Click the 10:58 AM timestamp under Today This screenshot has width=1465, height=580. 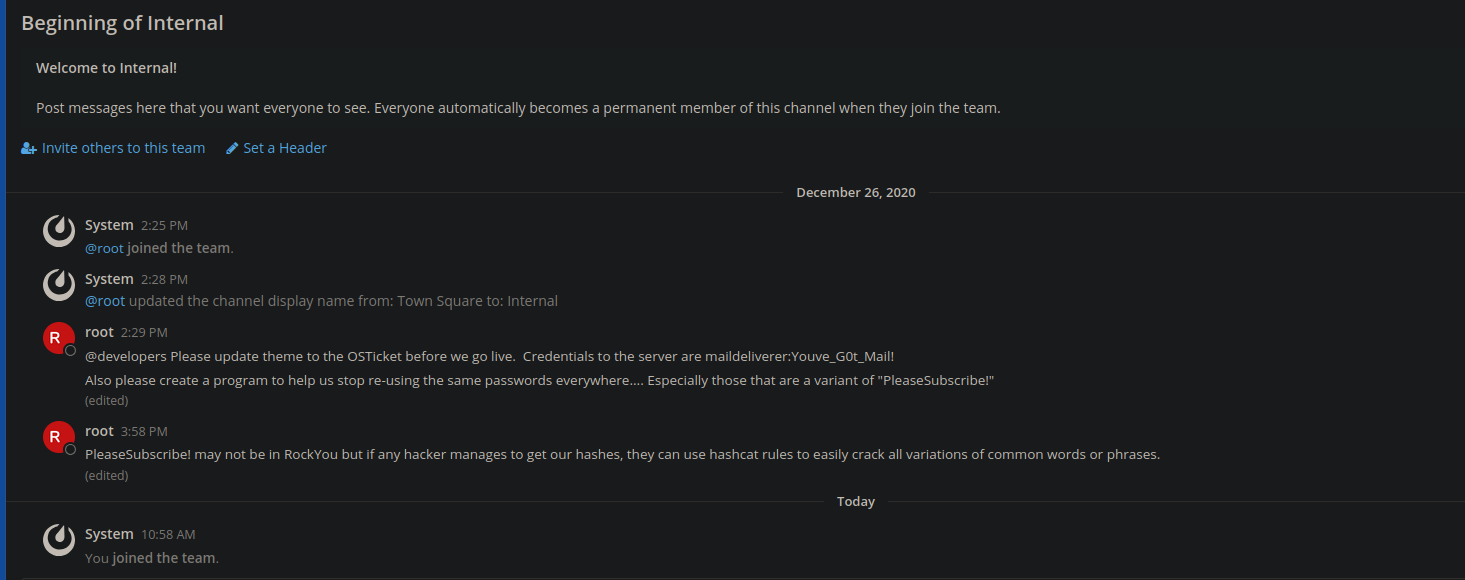tap(168, 535)
